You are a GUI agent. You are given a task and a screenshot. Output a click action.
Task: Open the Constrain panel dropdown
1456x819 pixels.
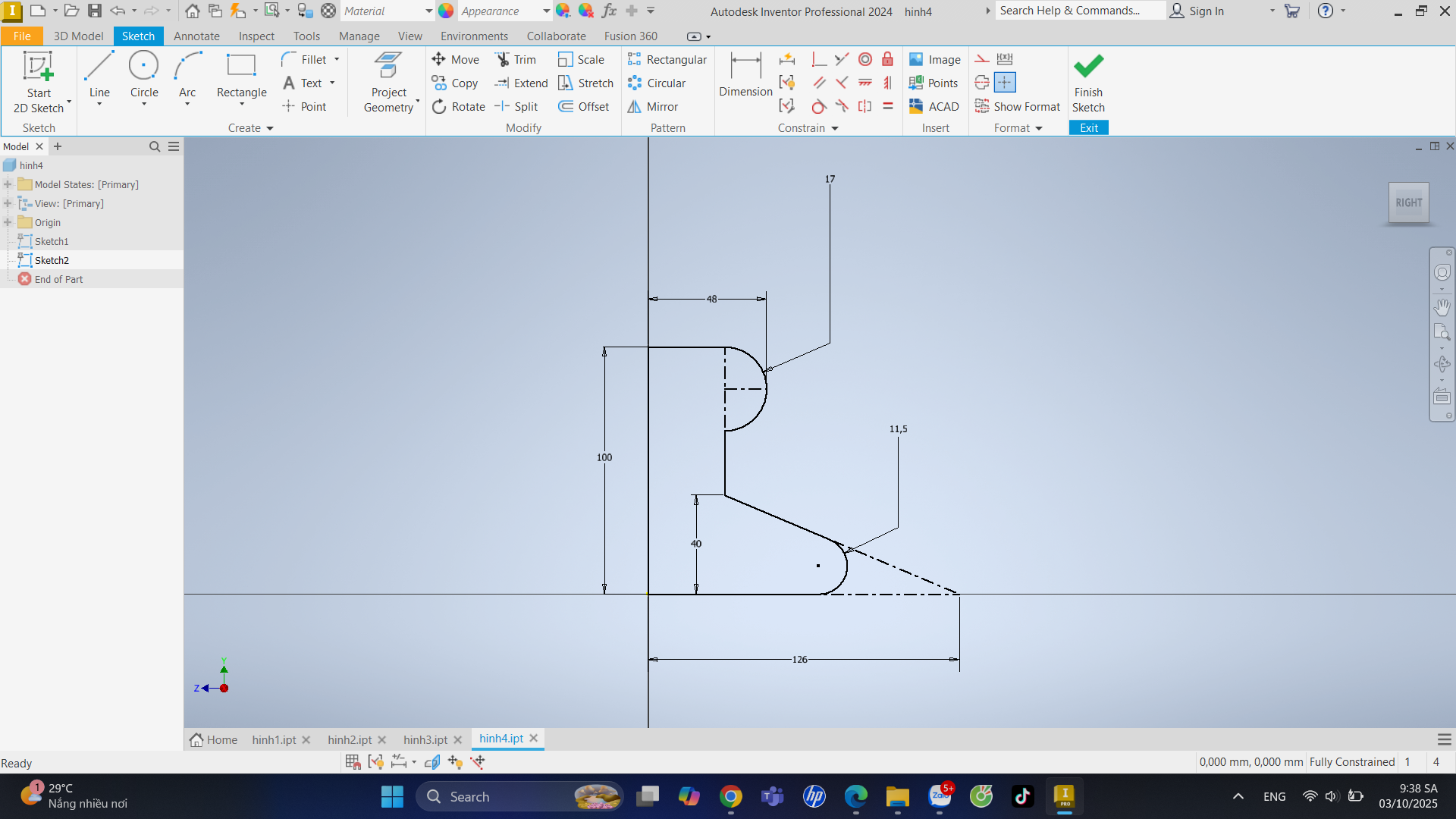pos(835,128)
